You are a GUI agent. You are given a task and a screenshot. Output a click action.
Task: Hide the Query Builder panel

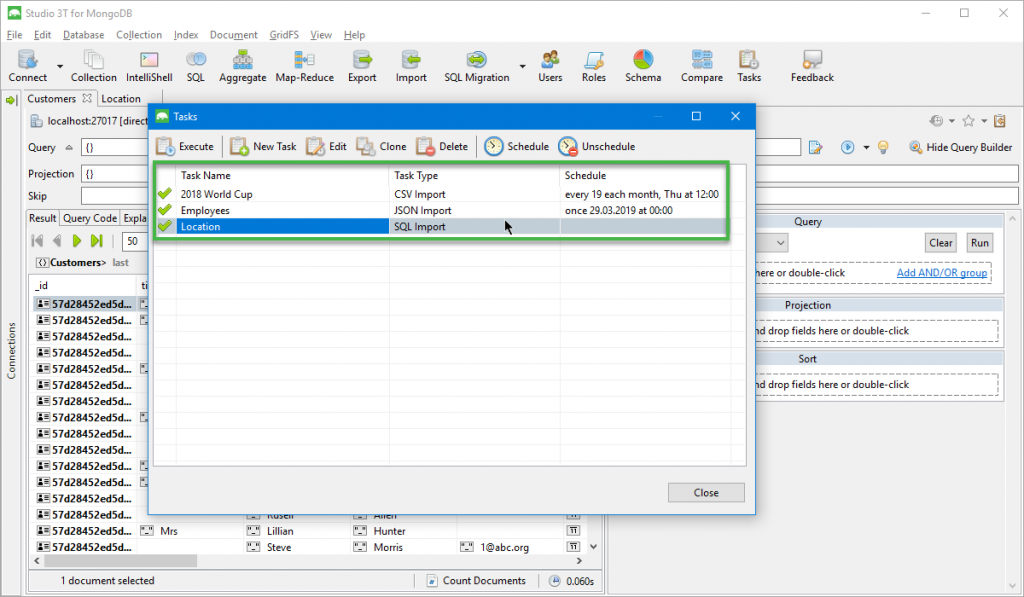[x=961, y=148]
